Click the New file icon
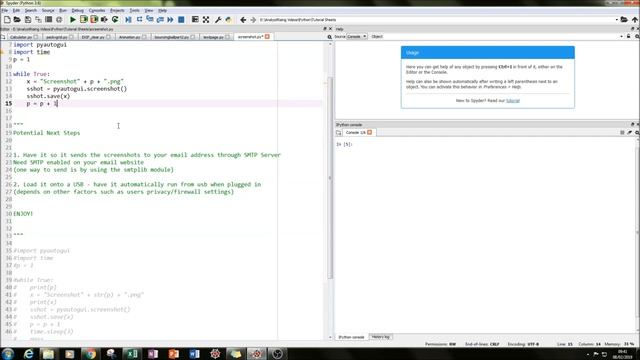640x360 pixels. (7, 20)
